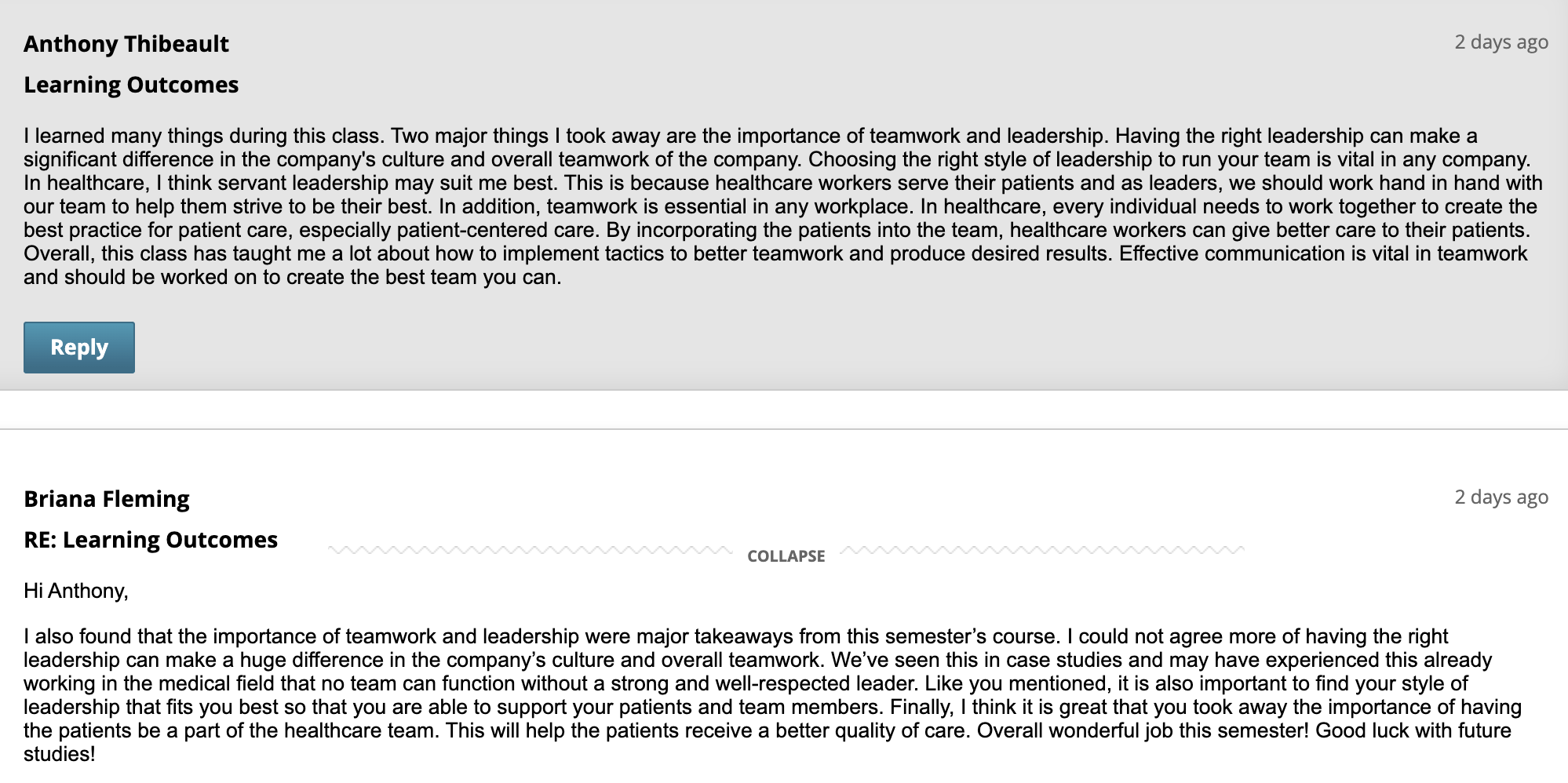Click the timestamp on Briana Fleming's reply
The width and height of the screenshot is (1568, 783).
tap(1501, 497)
